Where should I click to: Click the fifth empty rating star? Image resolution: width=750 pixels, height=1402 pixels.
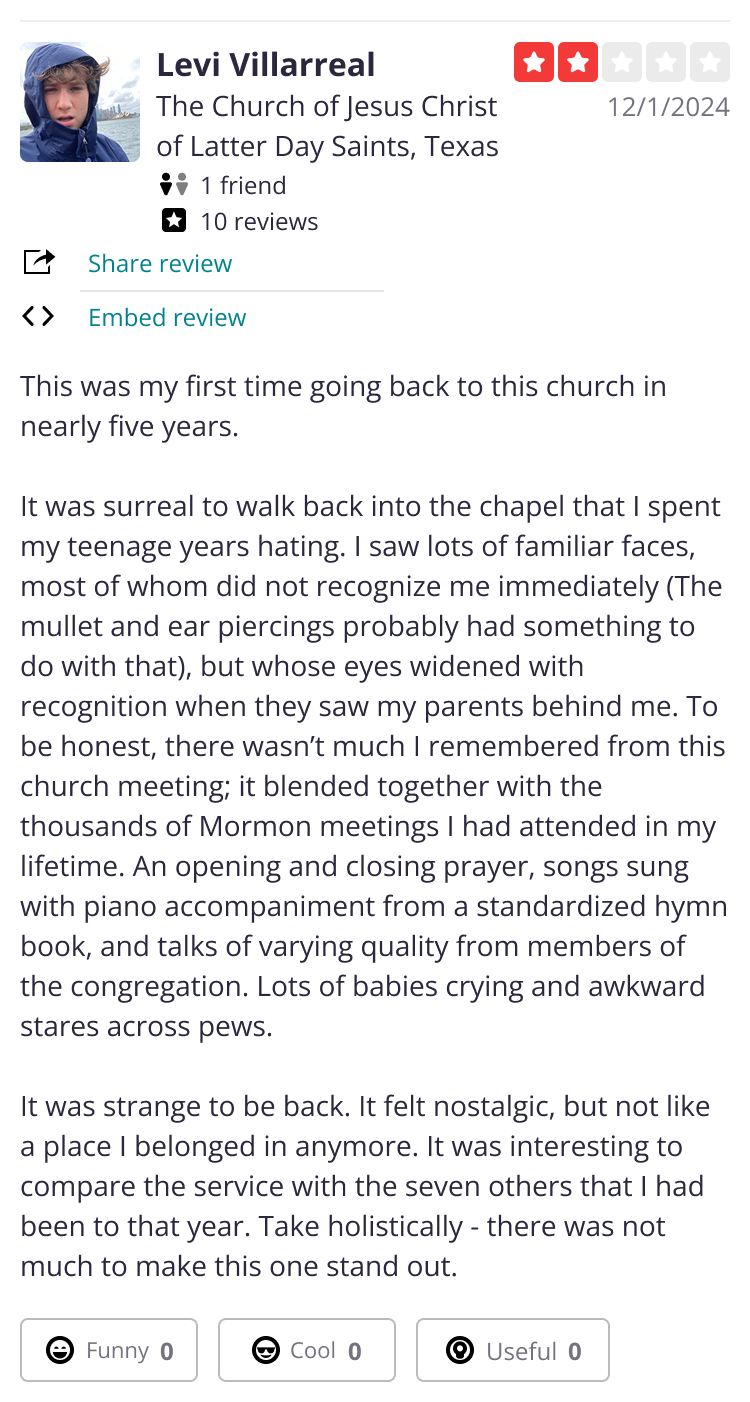[x=710, y=62]
